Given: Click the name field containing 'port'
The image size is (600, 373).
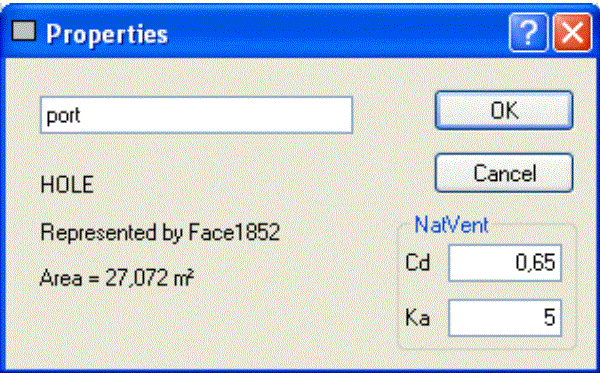Looking at the screenshot, I should click(x=196, y=115).
